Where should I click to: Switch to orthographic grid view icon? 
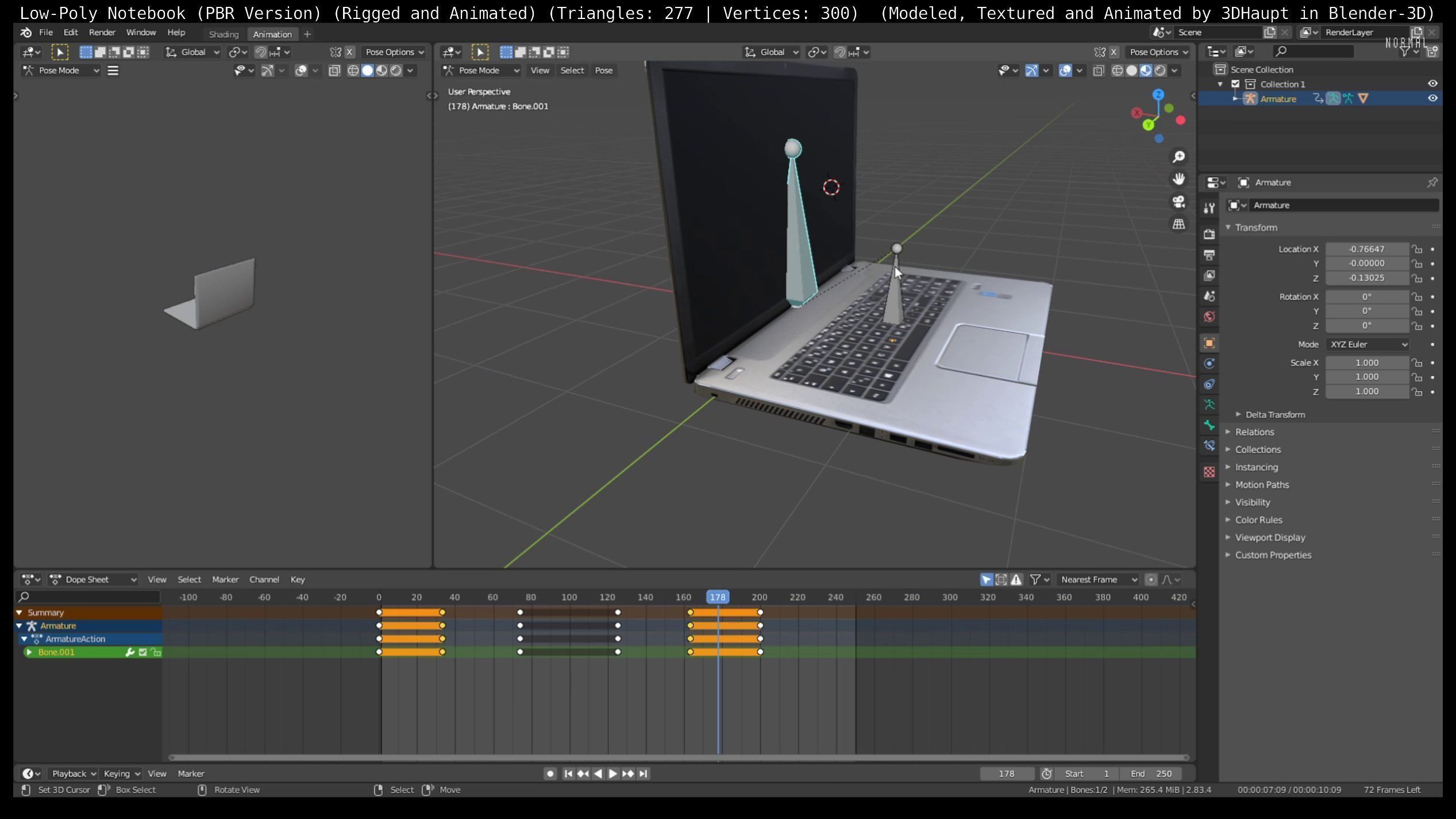pos(1178,224)
